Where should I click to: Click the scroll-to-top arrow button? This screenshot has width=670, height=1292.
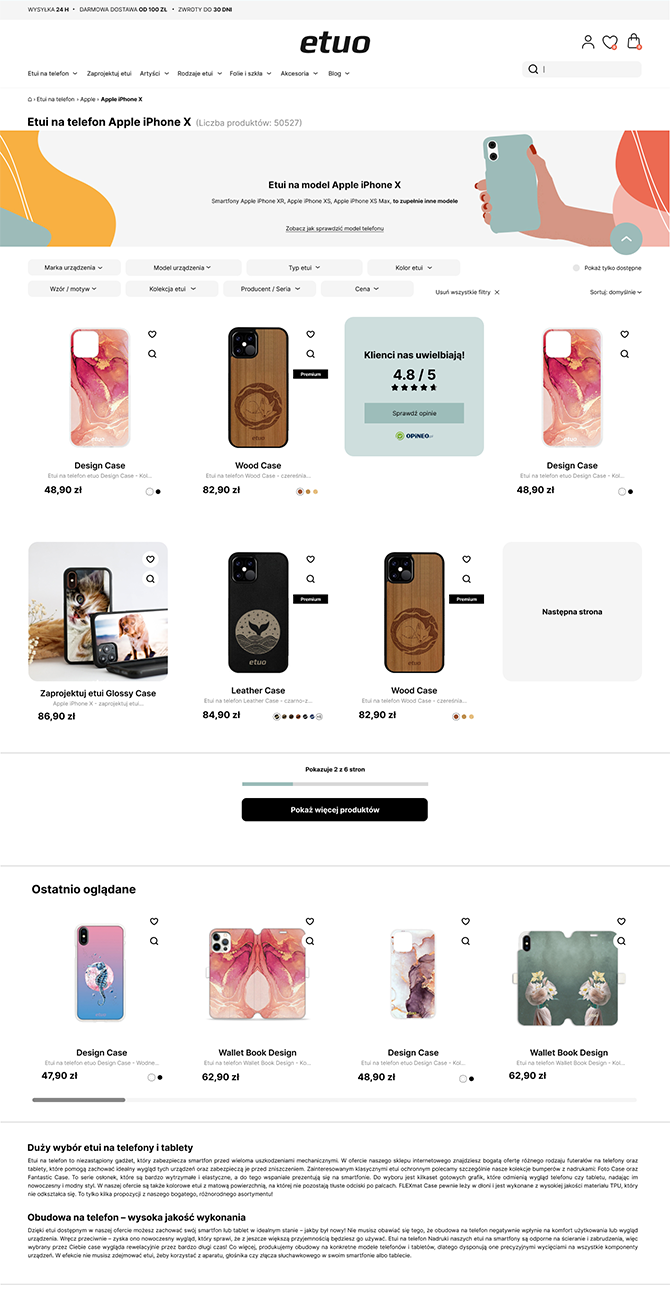tap(626, 239)
